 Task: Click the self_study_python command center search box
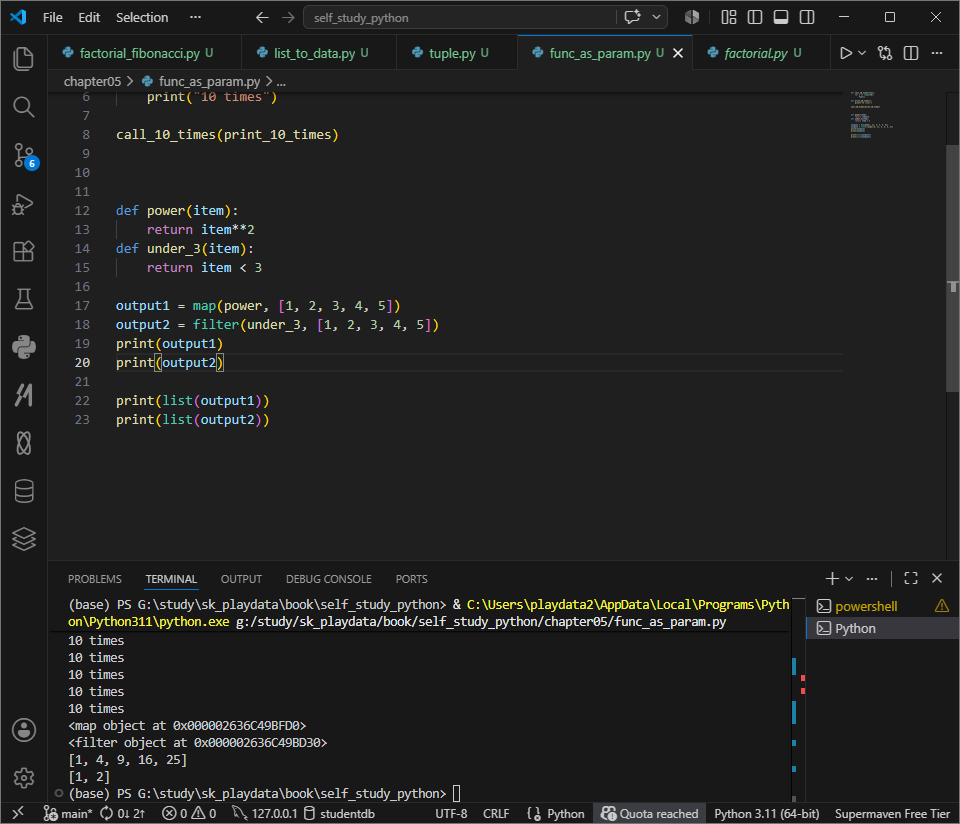tap(459, 18)
